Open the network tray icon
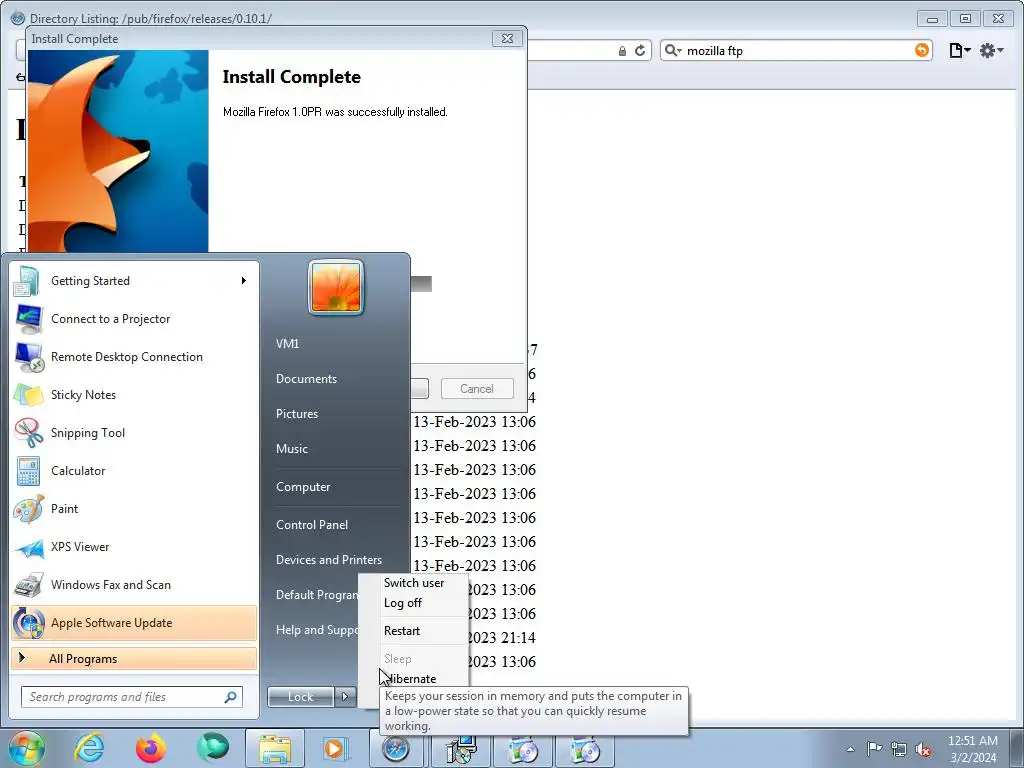Screen dimensions: 1024x768 (x=899, y=749)
